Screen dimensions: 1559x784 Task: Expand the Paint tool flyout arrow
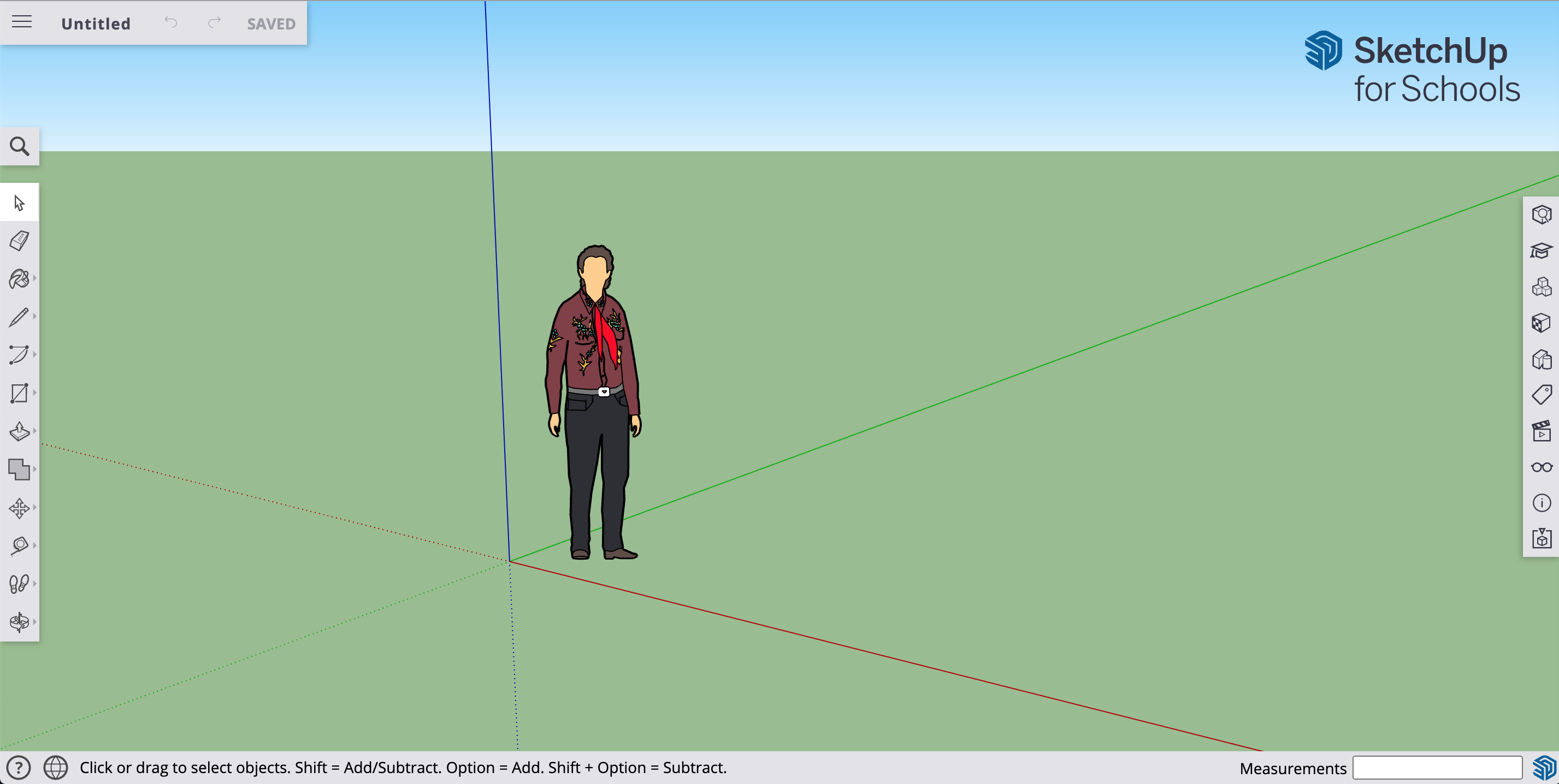[x=35, y=278]
